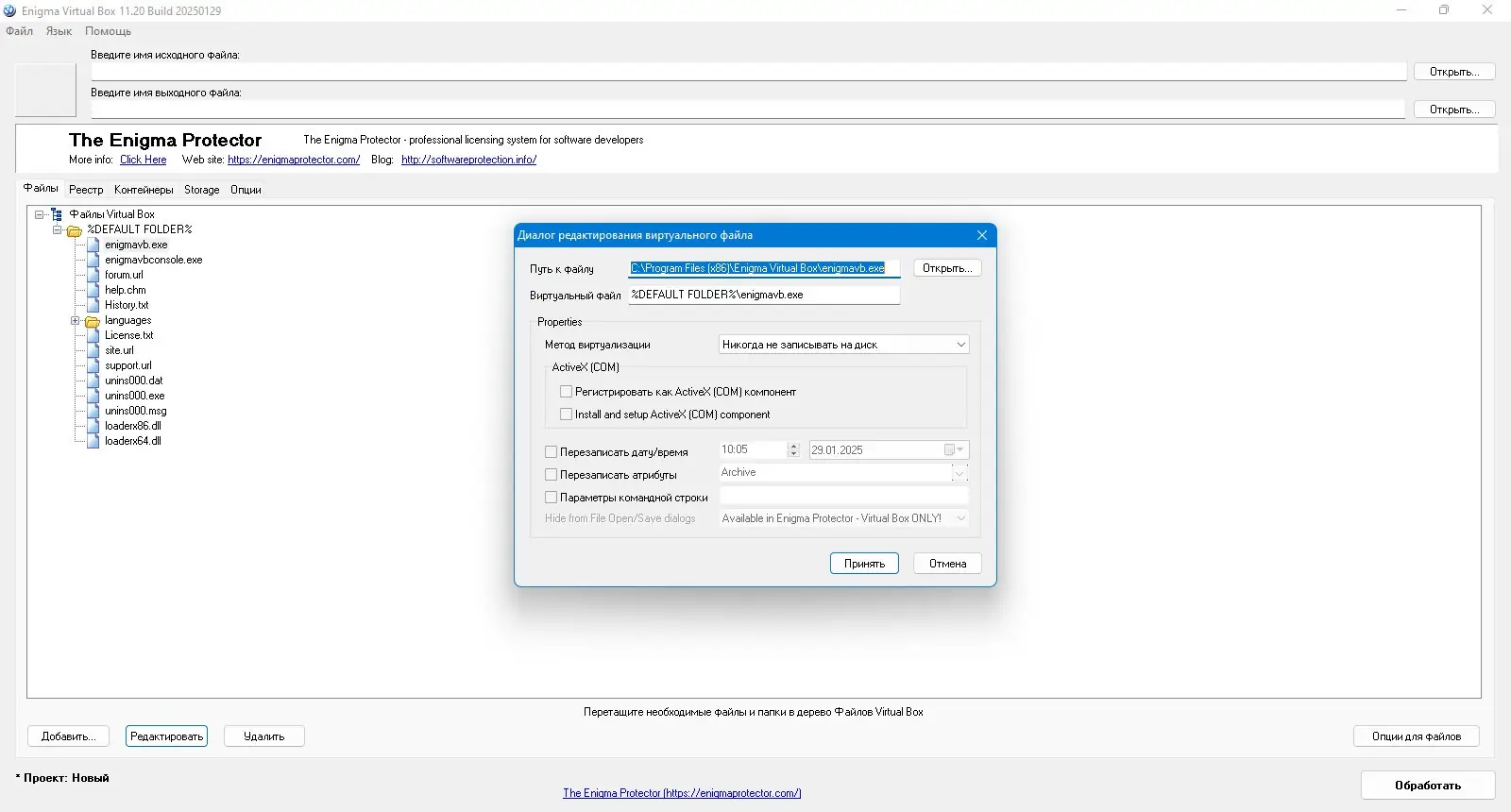The width and height of the screenshot is (1511, 812).
Task: Open the Метод виртуализации dropdown
Action: [x=844, y=345]
